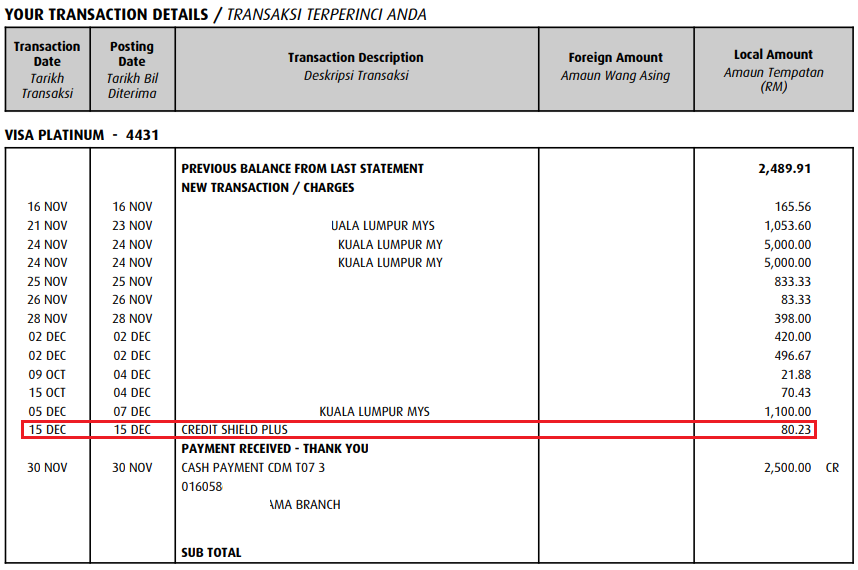Image resolution: width=858 pixels, height=570 pixels.
Task: Click the amount 165.56
Action: pos(792,207)
